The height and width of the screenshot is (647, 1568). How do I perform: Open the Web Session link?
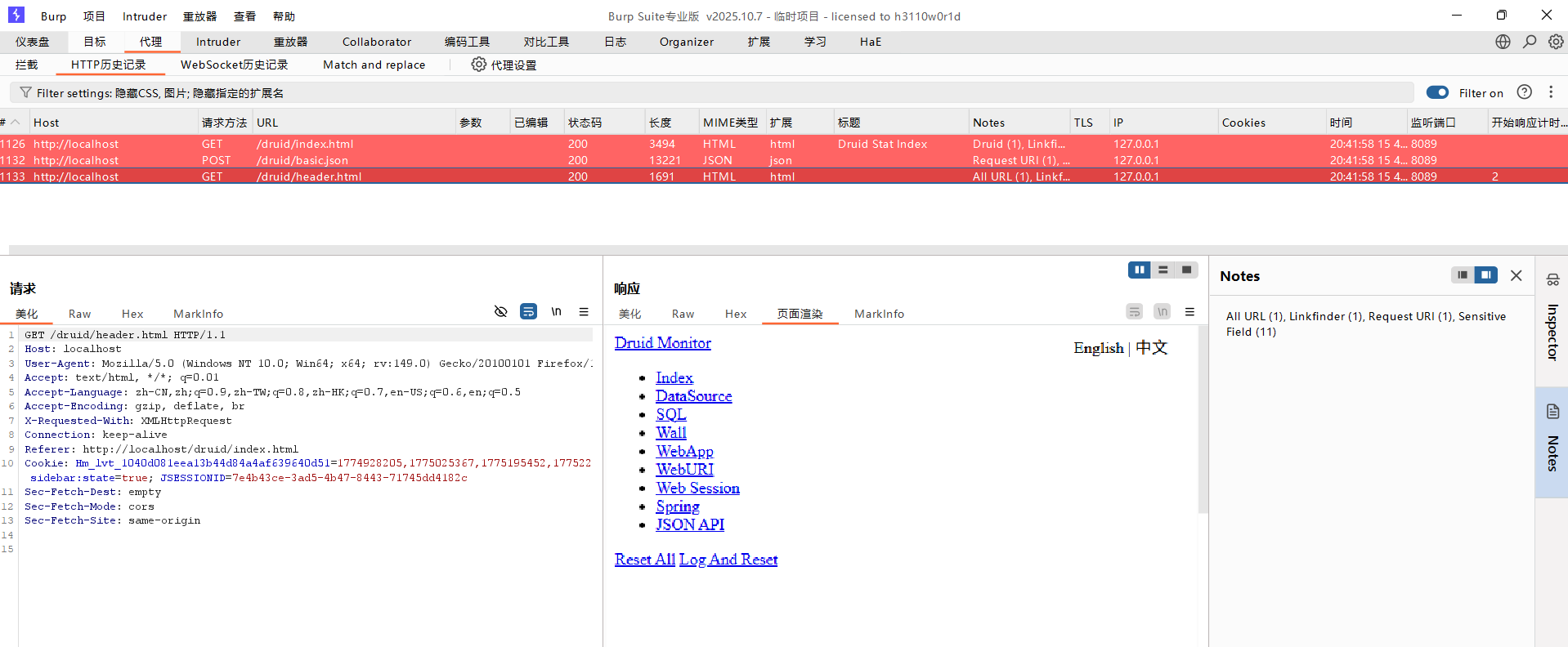tap(698, 488)
